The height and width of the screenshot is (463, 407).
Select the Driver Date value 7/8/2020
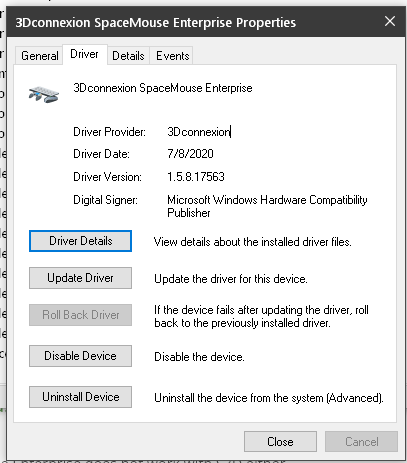pos(190,154)
